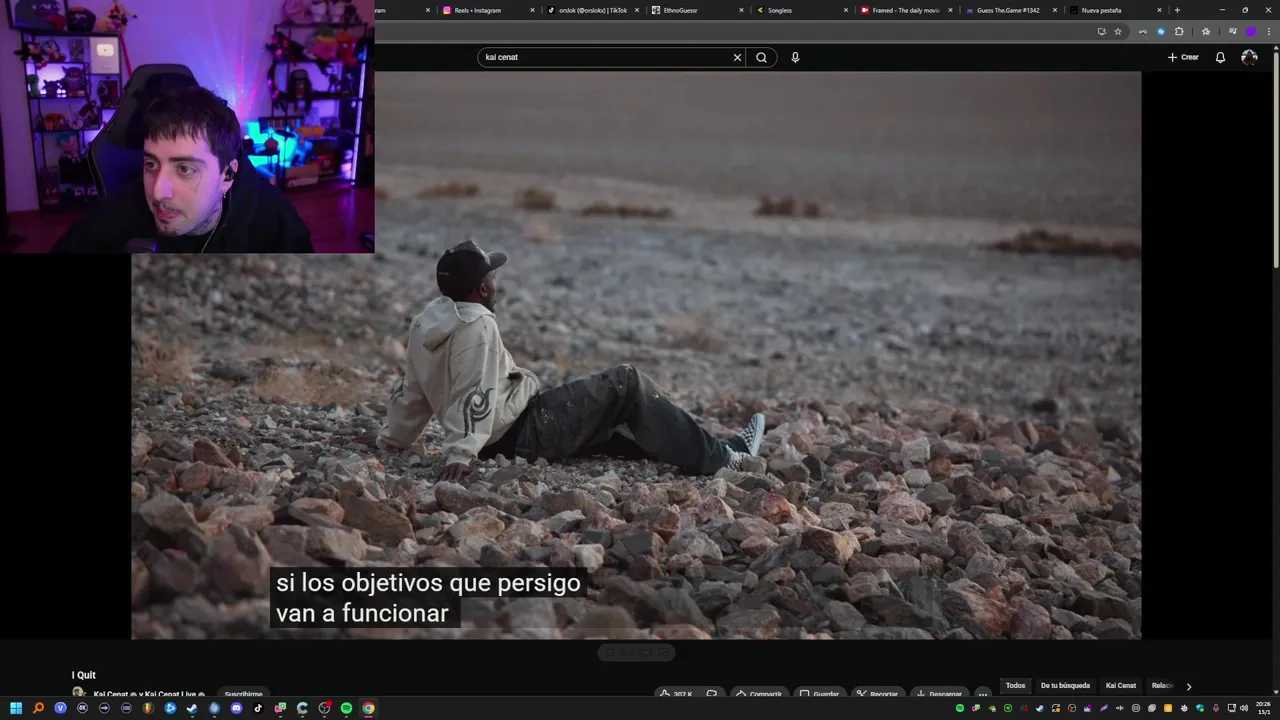Like the video with 307 K button
The image size is (1280, 720).
[675, 693]
